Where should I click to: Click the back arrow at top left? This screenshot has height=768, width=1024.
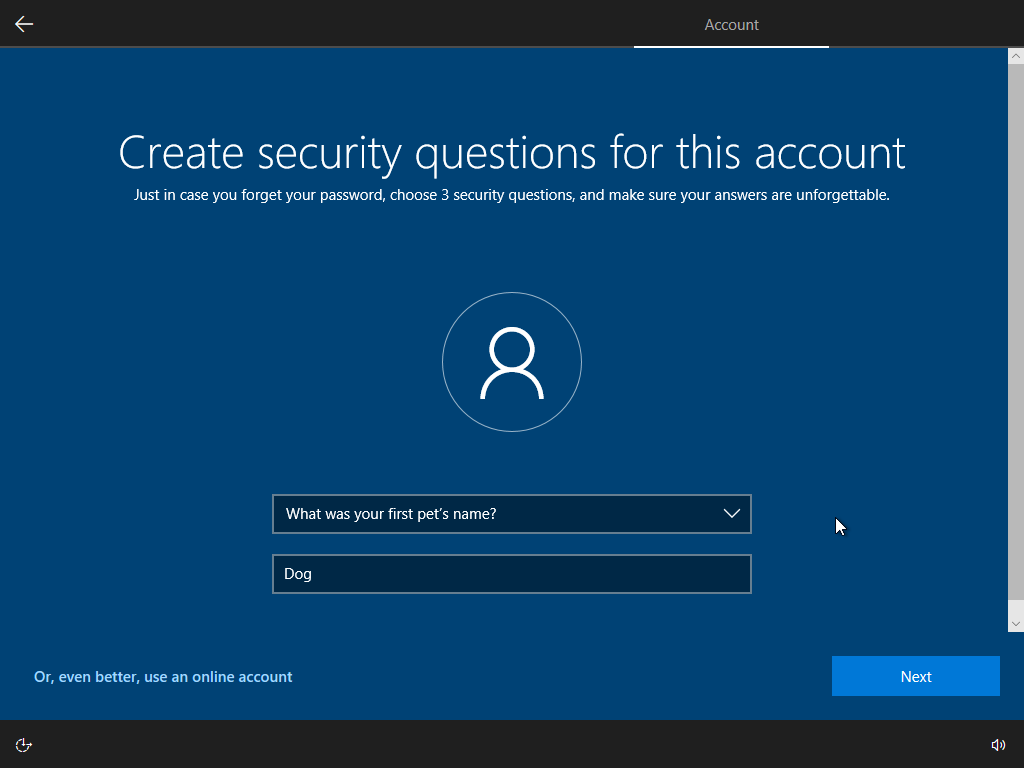click(23, 23)
